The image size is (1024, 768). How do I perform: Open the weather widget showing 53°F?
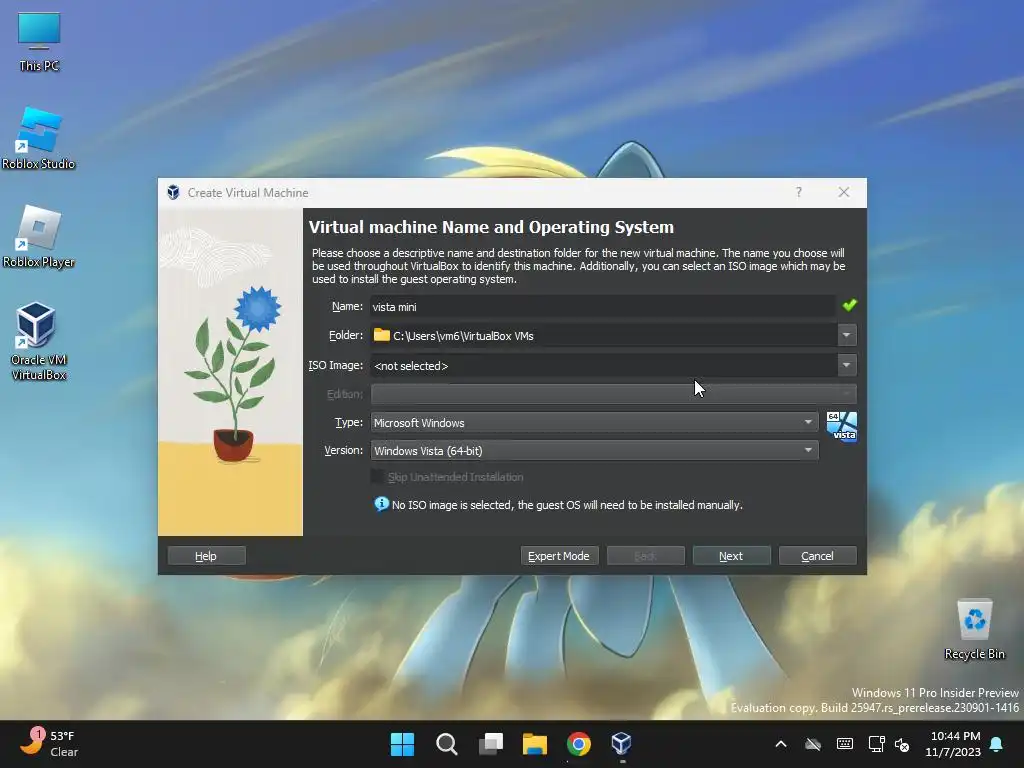pos(50,743)
